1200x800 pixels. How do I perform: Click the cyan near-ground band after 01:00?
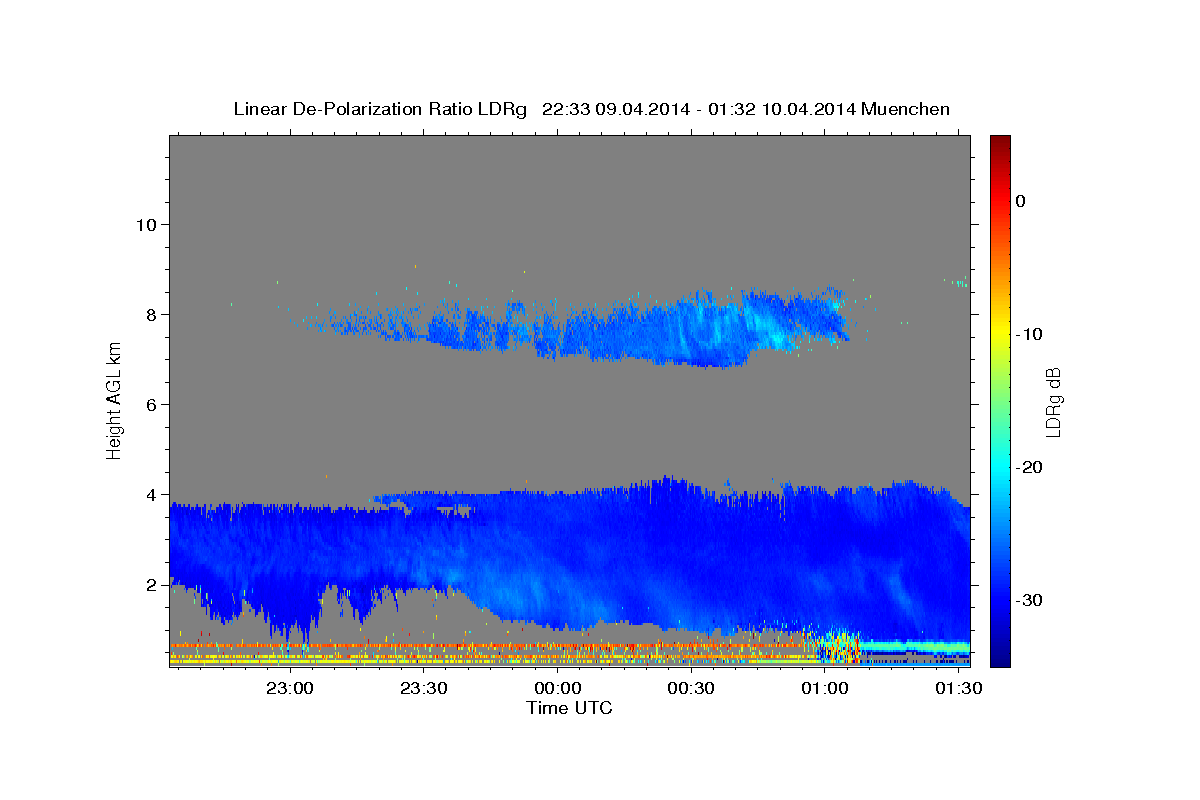point(915,646)
